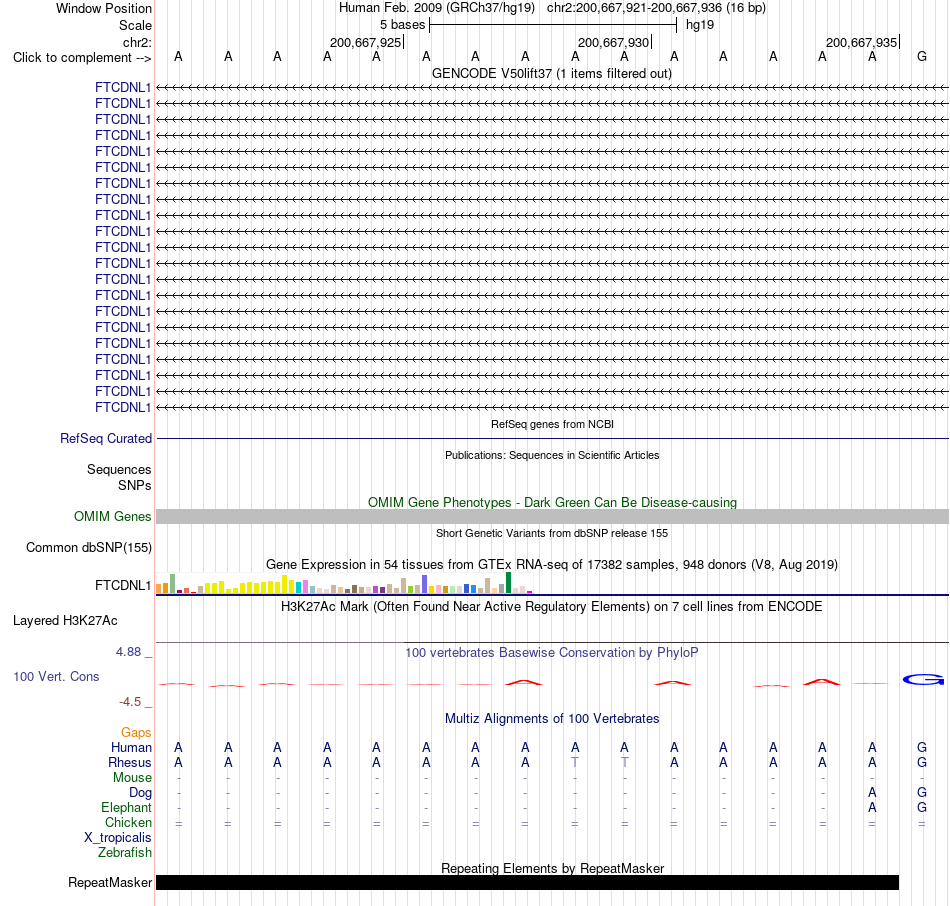
Task: Select the "Dog" alignment row label
Action: click(140, 793)
